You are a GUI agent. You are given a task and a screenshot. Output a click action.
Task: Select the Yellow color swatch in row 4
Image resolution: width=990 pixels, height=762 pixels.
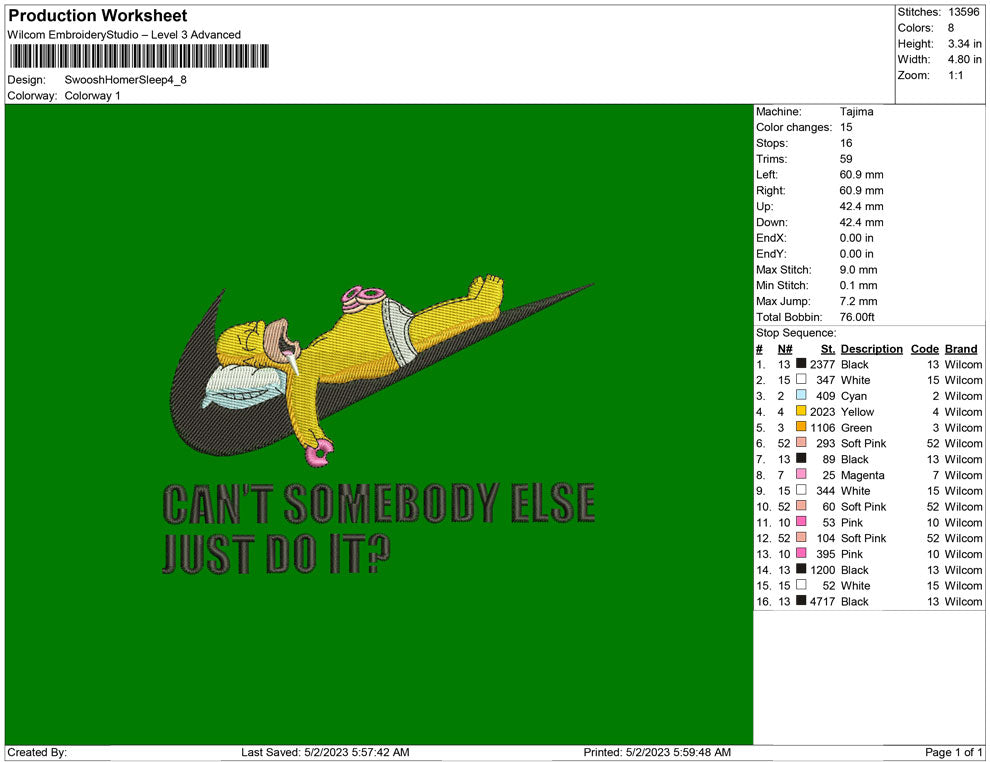click(x=801, y=411)
